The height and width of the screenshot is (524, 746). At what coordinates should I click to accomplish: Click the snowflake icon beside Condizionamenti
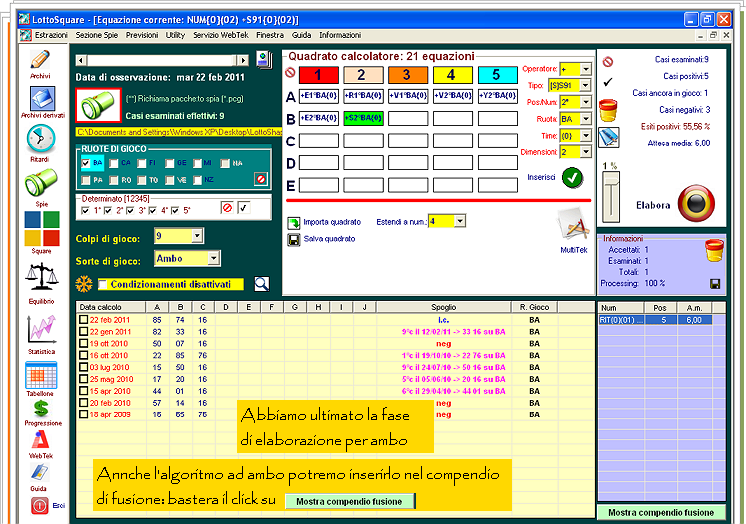[84, 284]
